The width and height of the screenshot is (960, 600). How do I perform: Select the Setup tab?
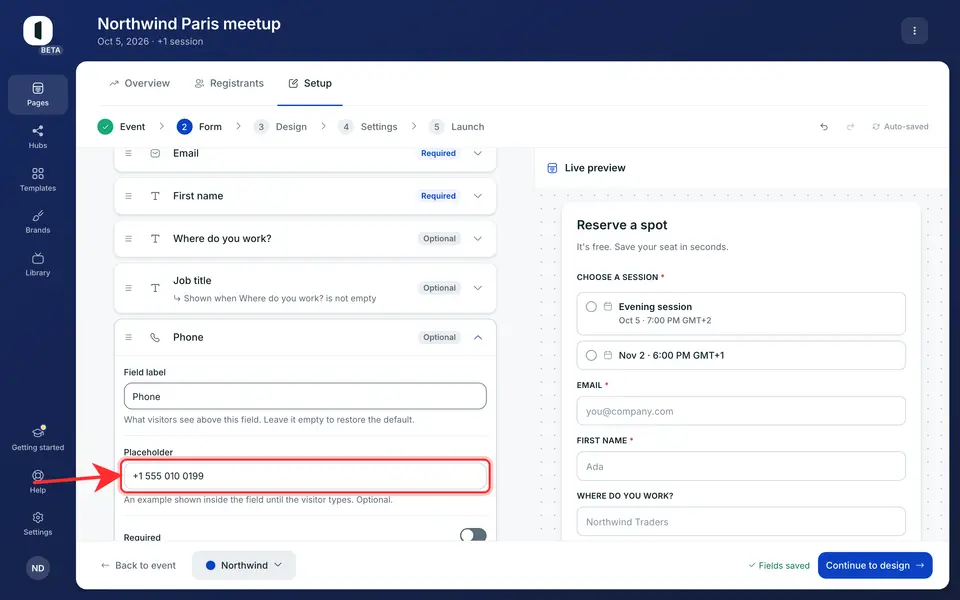click(x=310, y=83)
